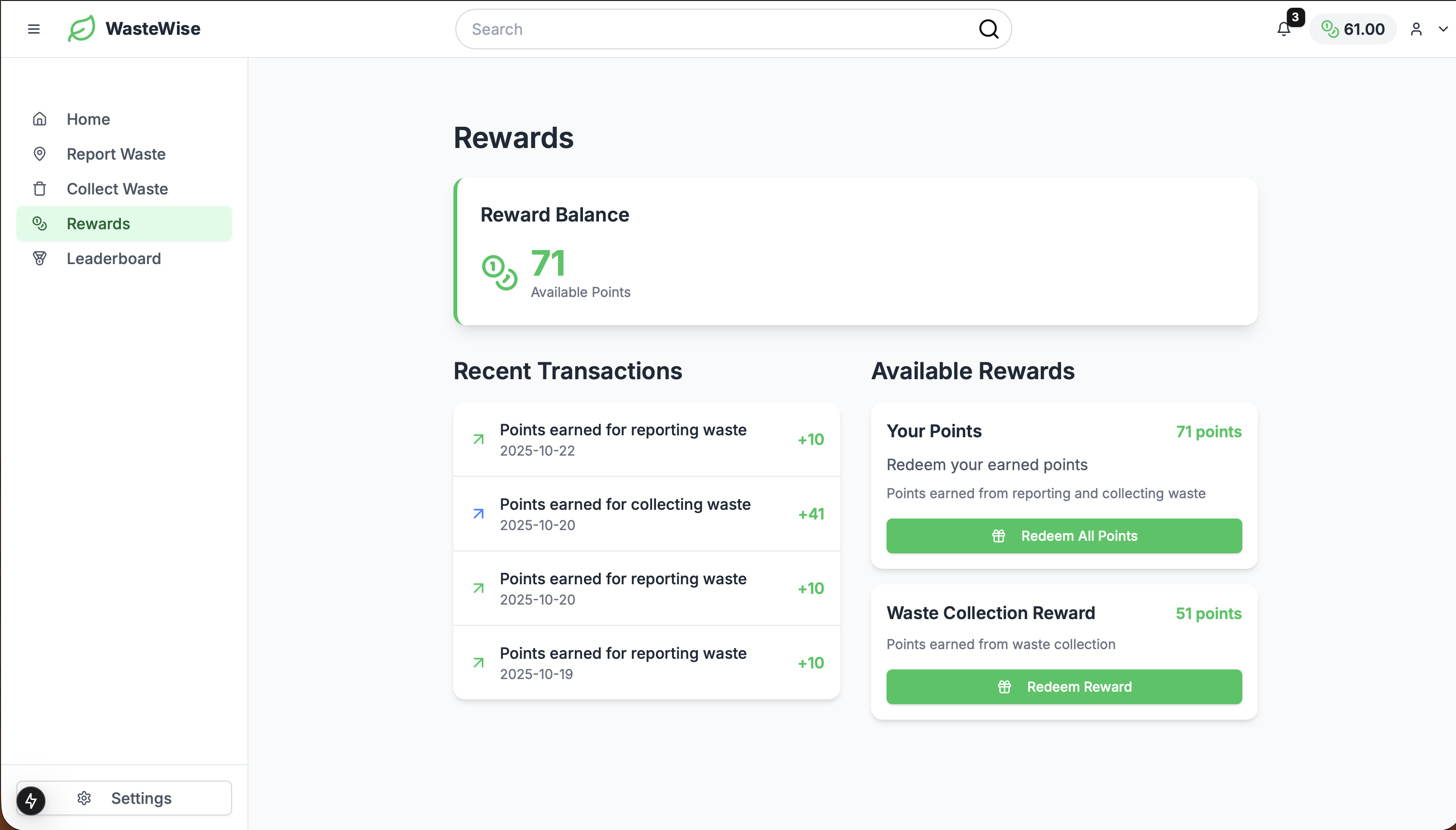1456x830 pixels.
Task: Click the collecting waste +41 transaction
Action: tap(646, 514)
